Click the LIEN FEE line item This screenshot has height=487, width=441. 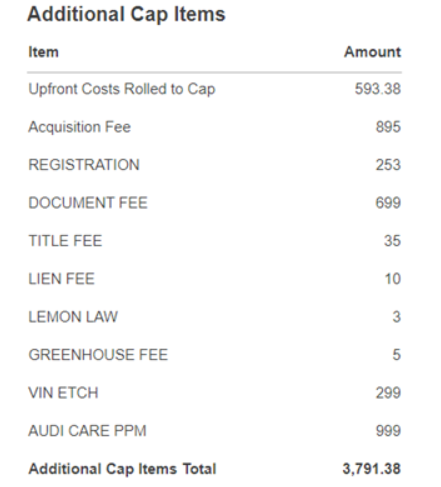coord(62,279)
